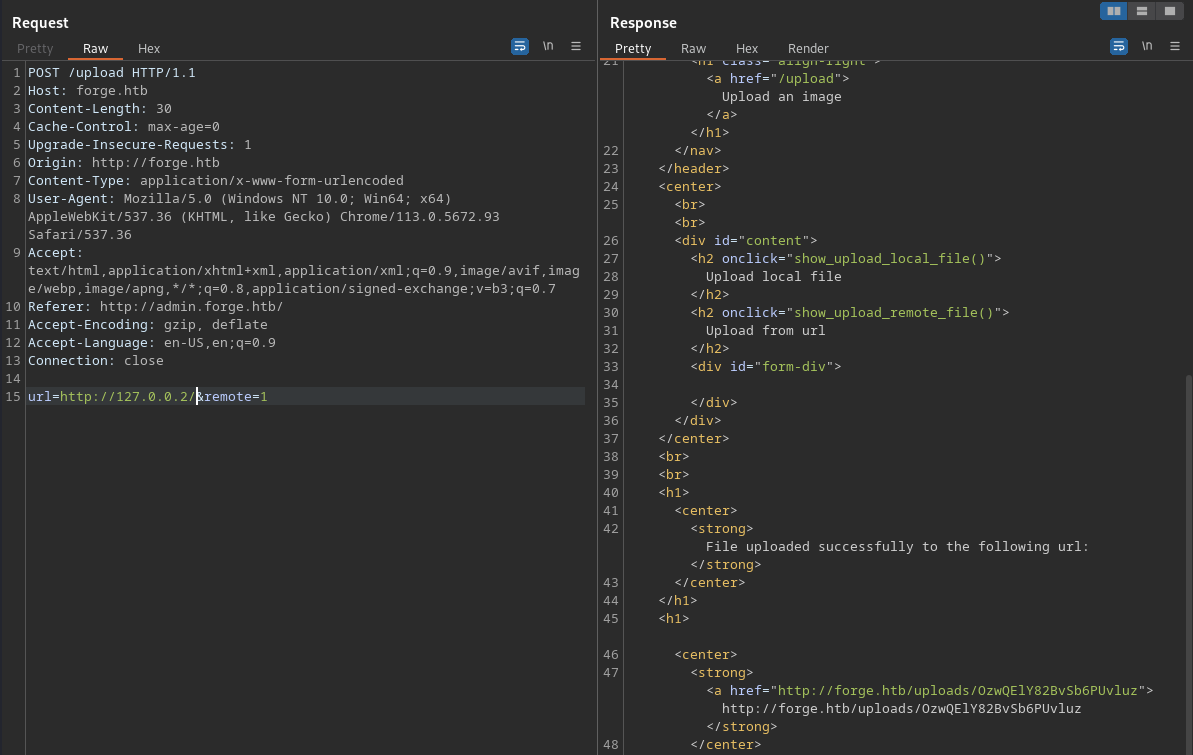Switch to the Response Pretty tab

[633, 48]
